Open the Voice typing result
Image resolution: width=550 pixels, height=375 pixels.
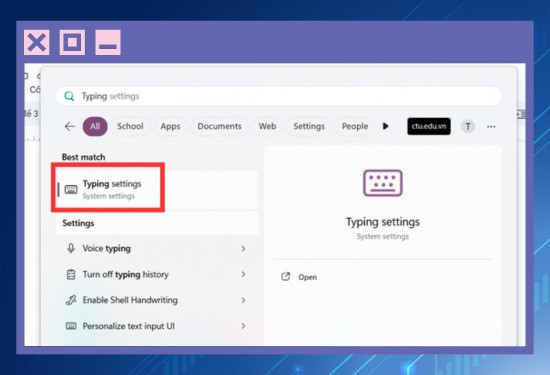pos(156,248)
